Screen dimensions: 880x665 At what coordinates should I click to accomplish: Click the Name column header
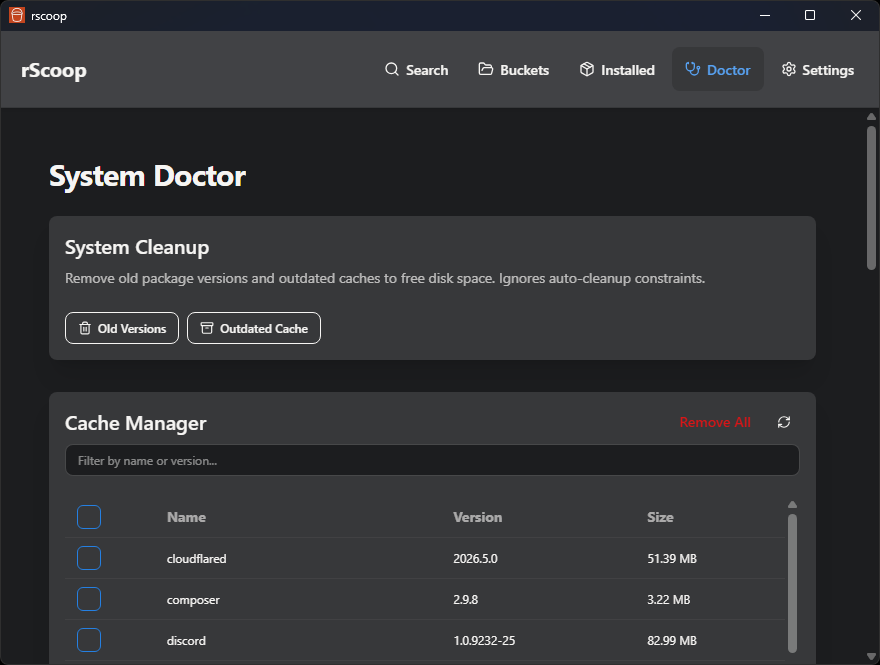tap(186, 517)
